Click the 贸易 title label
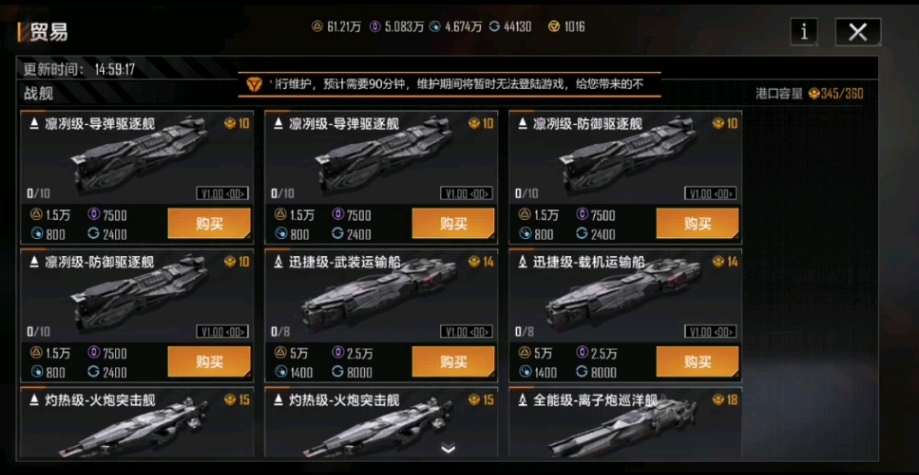Viewport: 919px width, 475px height. coord(49,33)
